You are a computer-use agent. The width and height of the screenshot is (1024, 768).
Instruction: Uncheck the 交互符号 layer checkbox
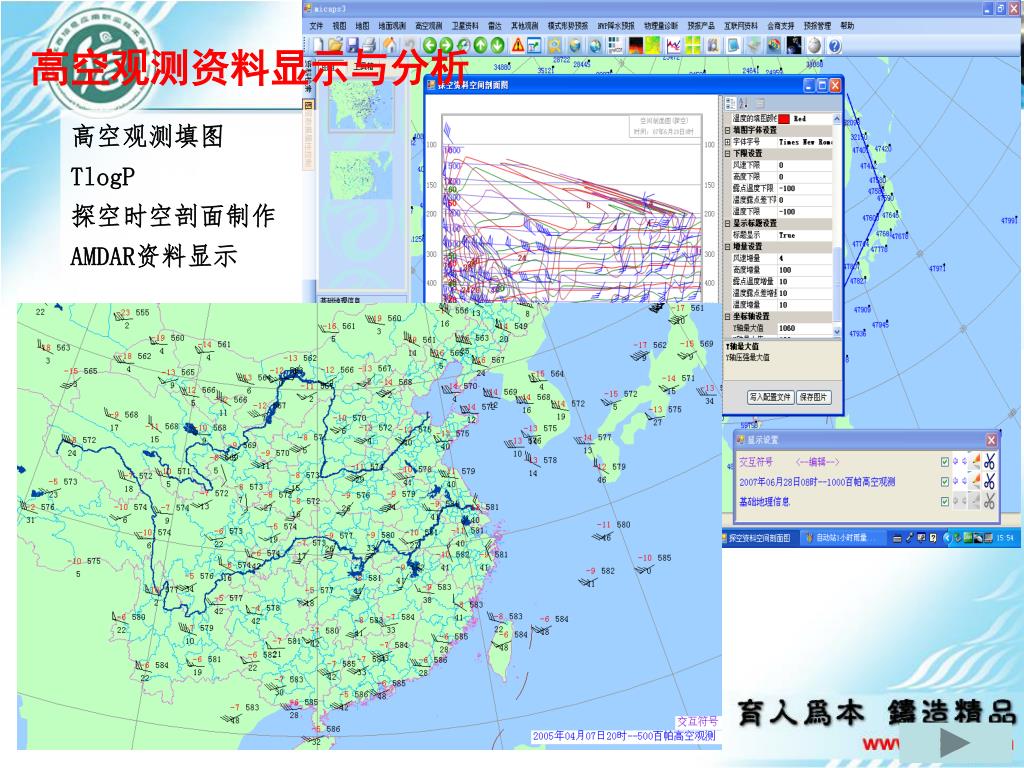tap(944, 462)
